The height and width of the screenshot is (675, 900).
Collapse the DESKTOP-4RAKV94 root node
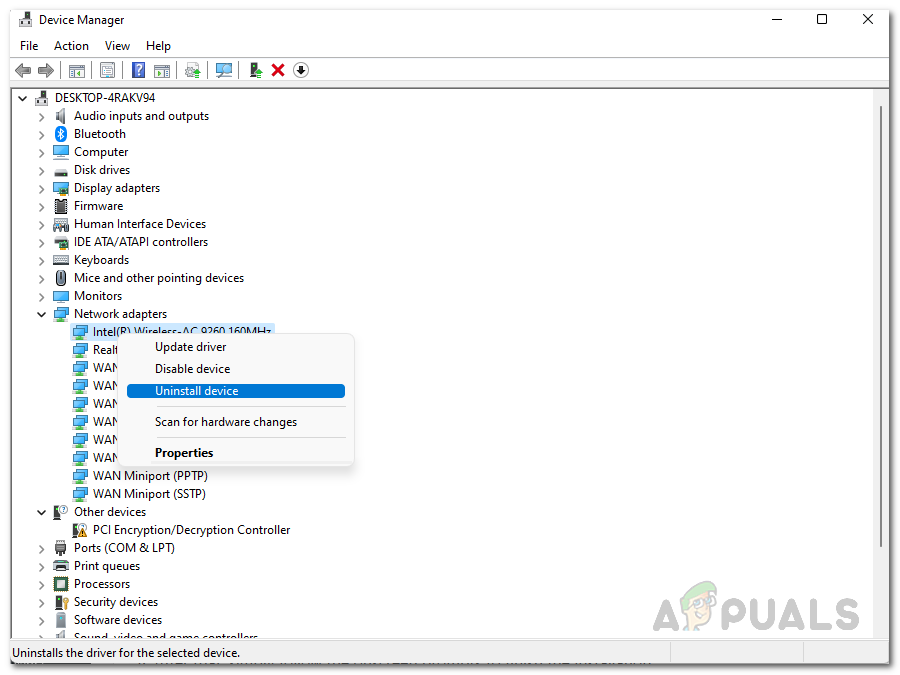[x=23, y=98]
